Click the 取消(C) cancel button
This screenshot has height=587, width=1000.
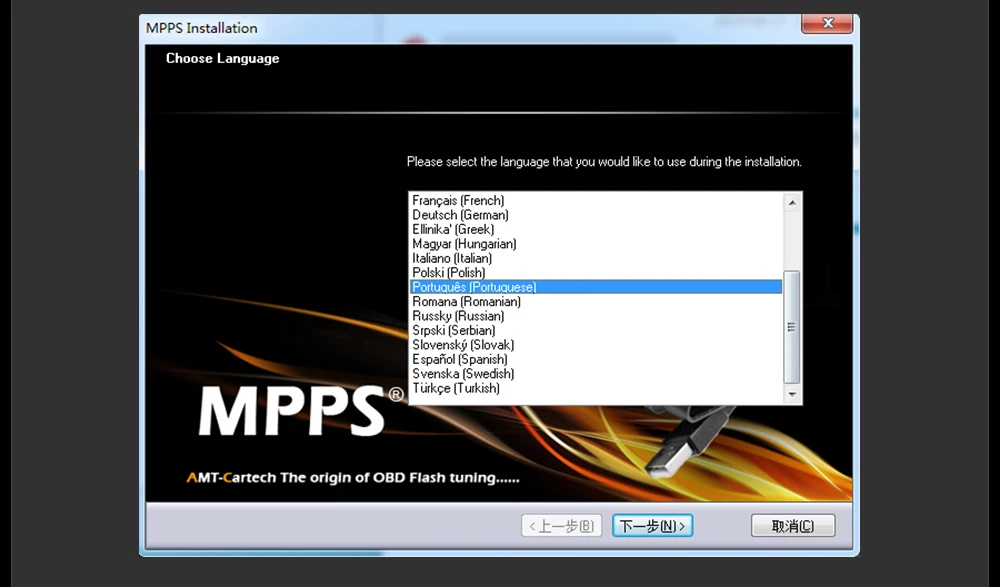pos(793,526)
